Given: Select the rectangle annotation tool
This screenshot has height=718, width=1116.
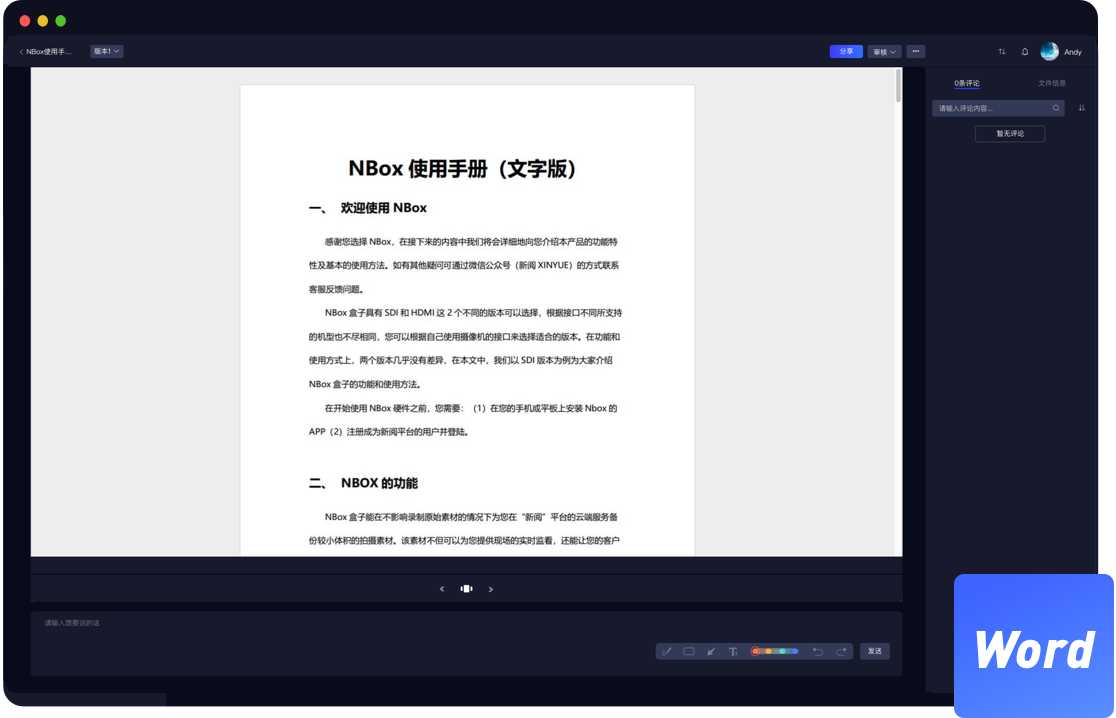Looking at the screenshot, I should pyautogui.click(x=689, y=651).
